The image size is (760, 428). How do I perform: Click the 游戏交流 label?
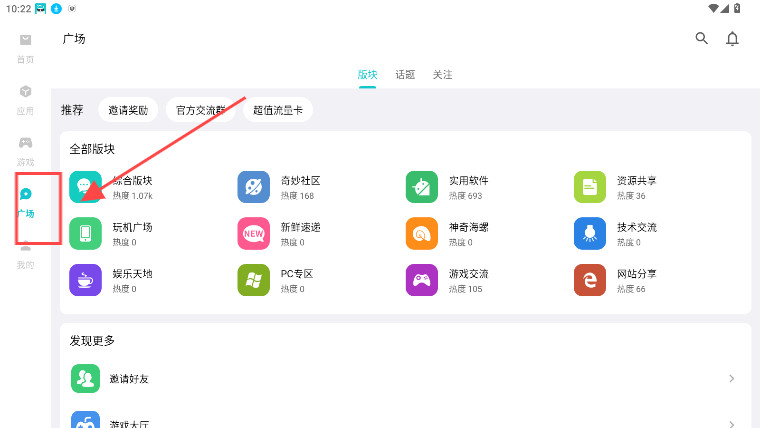tap(469, 274)
